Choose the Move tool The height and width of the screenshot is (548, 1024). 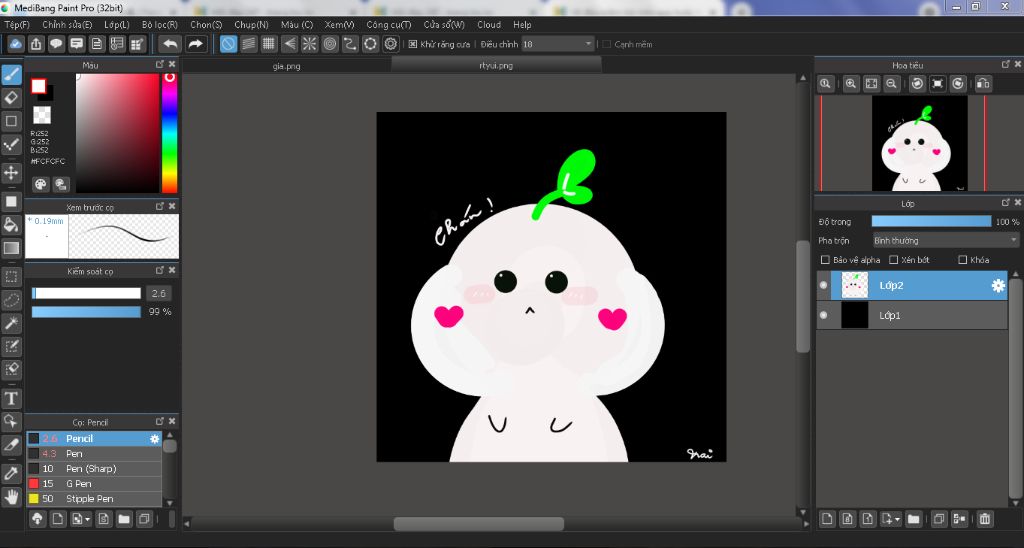pyautogui.click(x=11, y=172)
